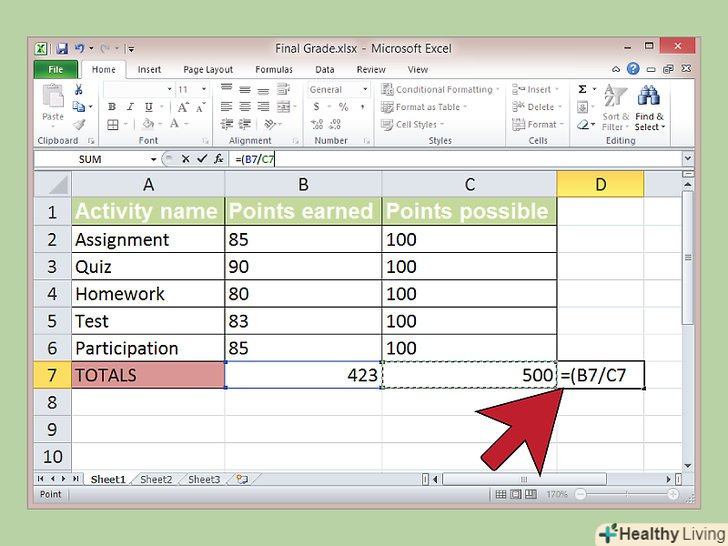Open the green File button

coord(55,70)
